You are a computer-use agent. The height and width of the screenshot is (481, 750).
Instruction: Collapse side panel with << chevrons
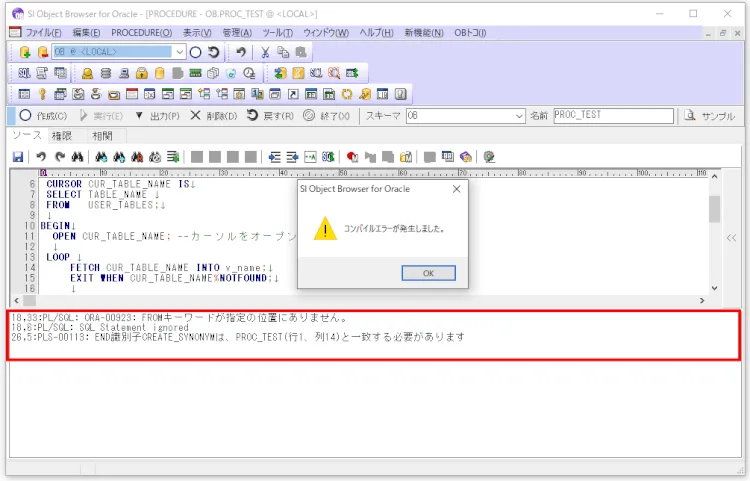point(731,238)
